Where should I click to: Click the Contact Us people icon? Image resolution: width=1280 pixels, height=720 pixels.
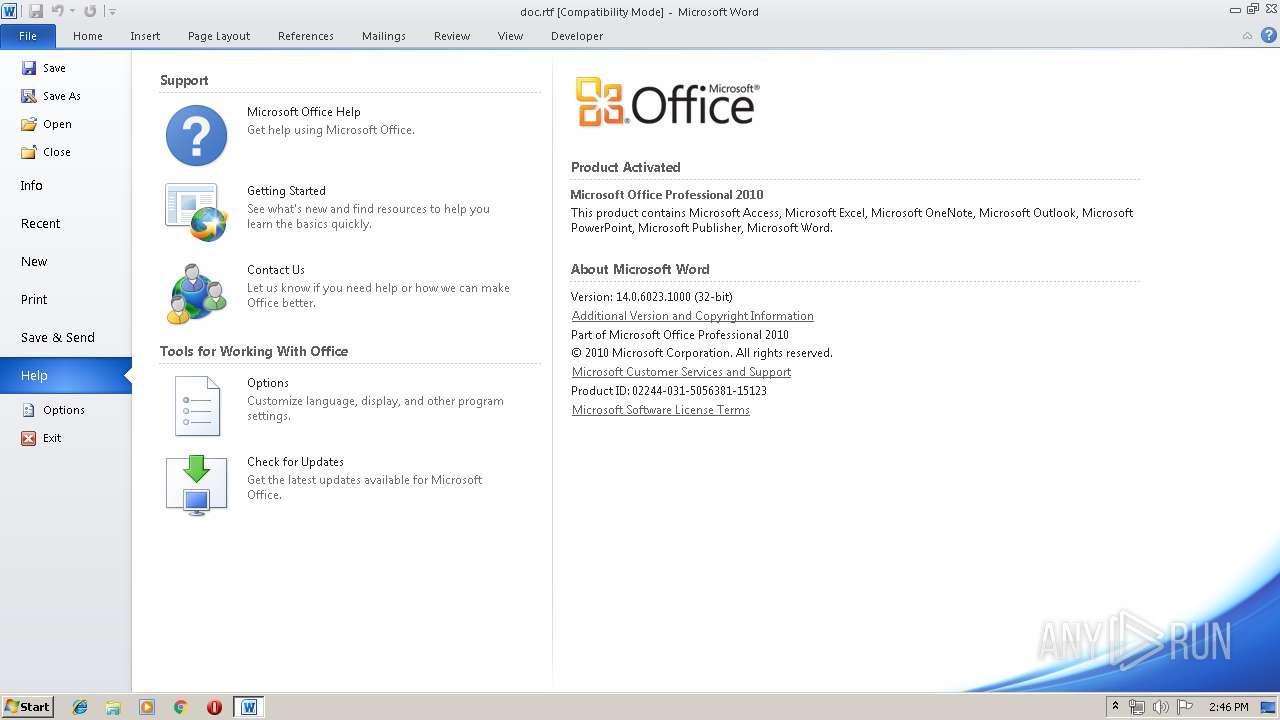pyautogui.click(x=197, y=293)
